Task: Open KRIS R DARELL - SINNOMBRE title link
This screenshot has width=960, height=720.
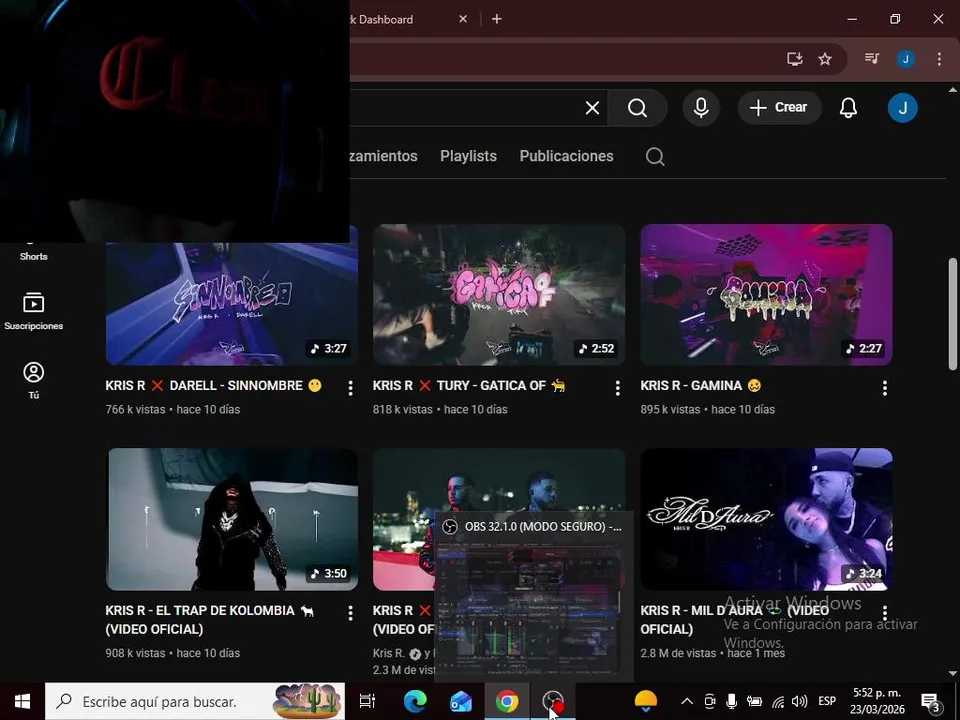Action: coord(213,386)
